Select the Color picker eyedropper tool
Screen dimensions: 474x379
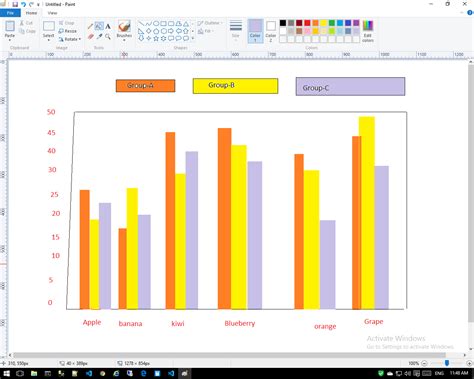pos(99,36)
